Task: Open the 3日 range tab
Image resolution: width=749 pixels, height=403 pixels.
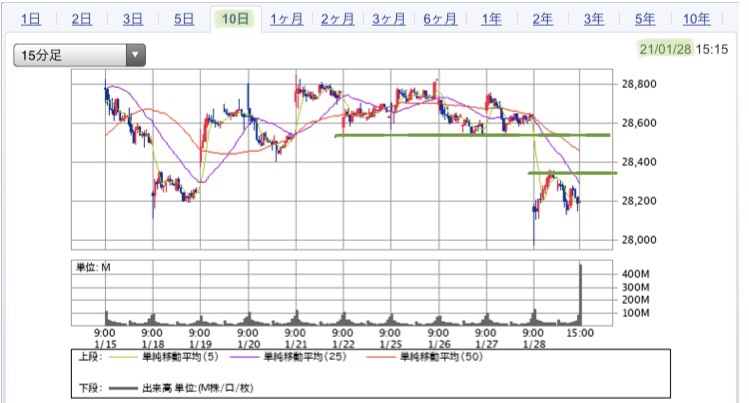Action: 133,19
